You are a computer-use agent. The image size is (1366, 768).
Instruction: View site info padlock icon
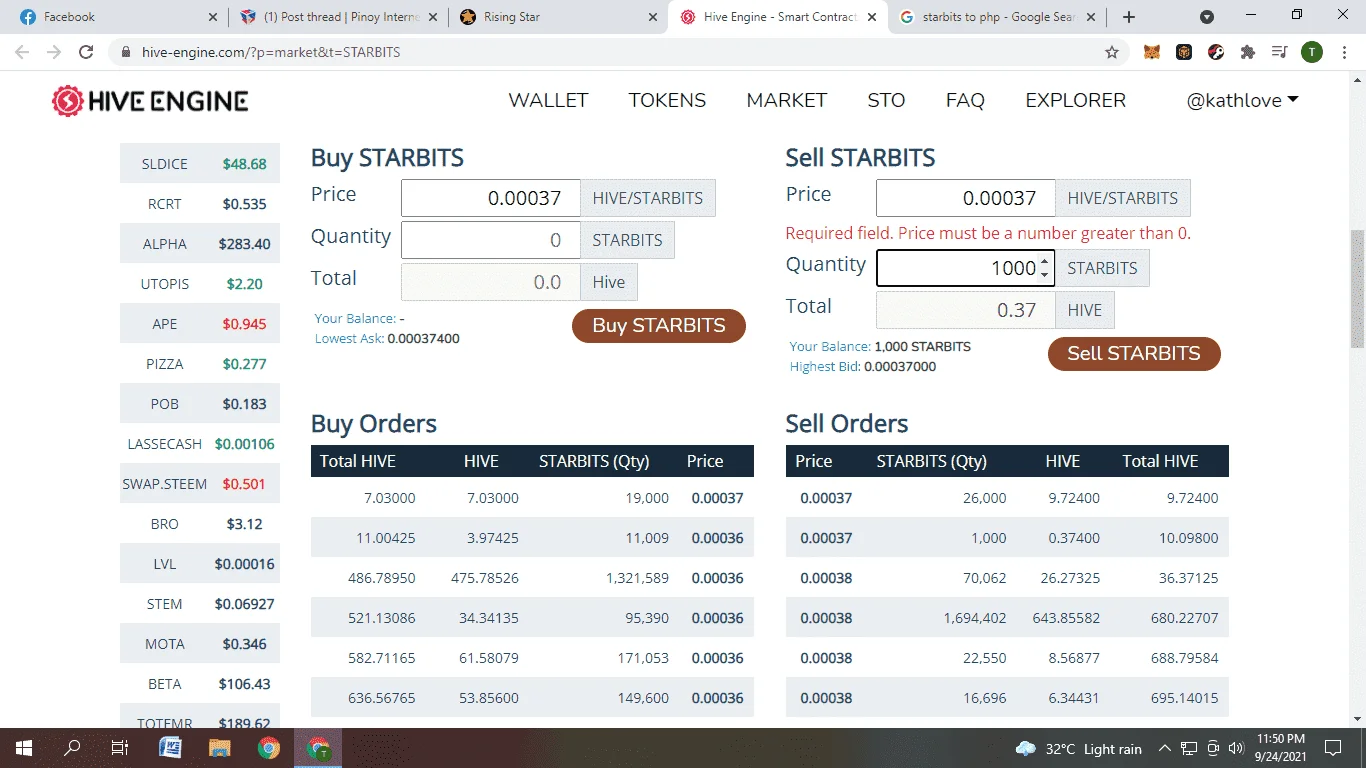coord(125,52)
